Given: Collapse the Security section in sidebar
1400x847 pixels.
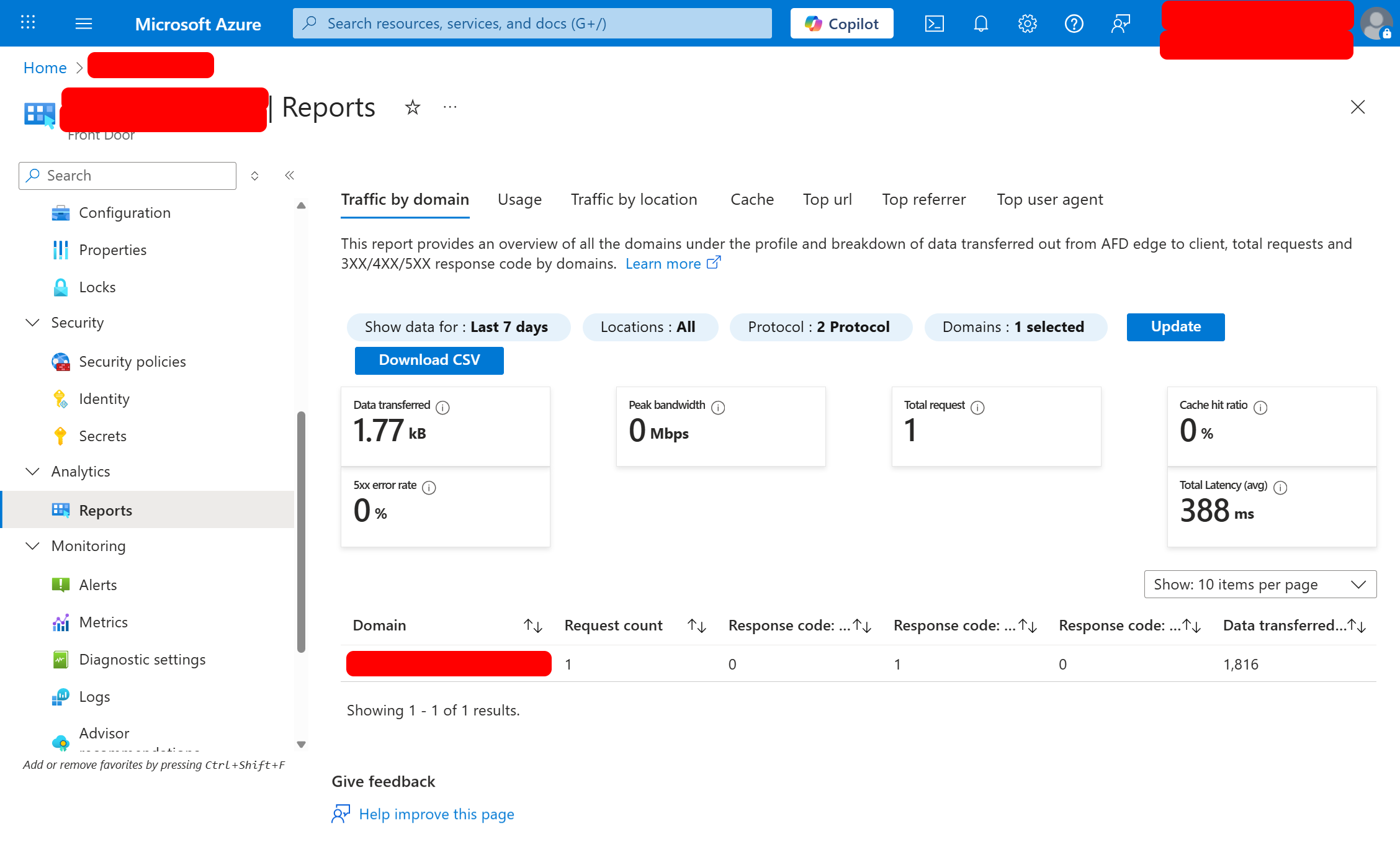Looking at the screenshot, I should coord(32,322).
